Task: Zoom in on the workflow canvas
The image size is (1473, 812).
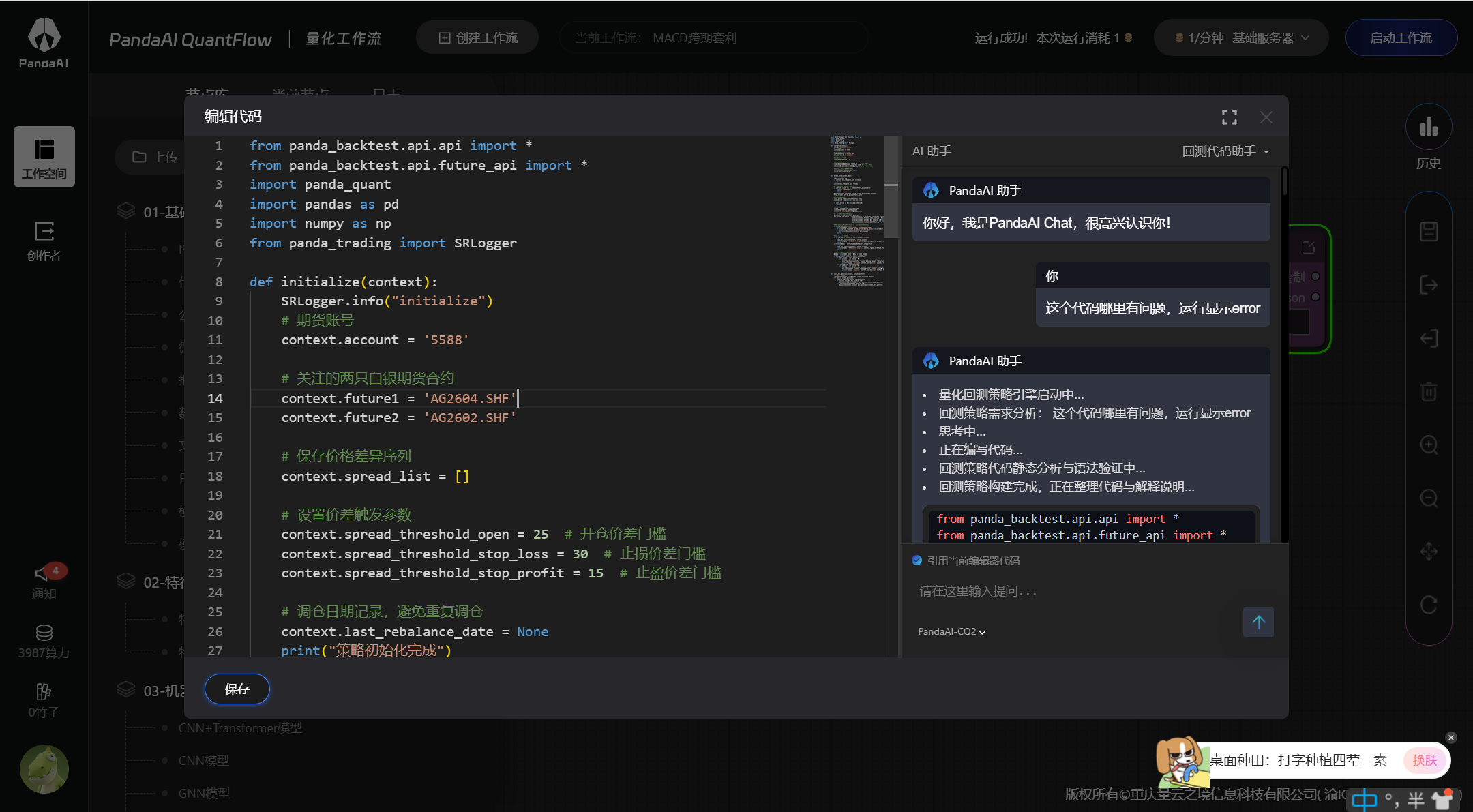Action: 1429,445
